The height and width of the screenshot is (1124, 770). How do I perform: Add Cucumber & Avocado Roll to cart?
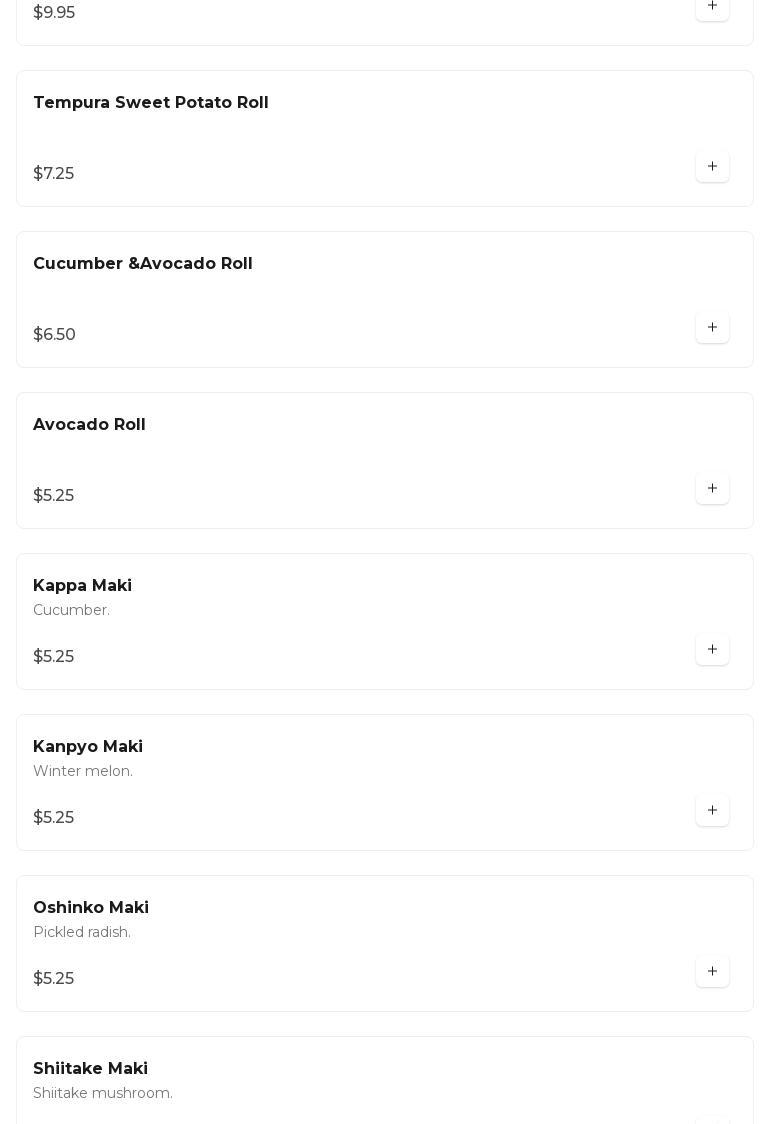(712, 328)
